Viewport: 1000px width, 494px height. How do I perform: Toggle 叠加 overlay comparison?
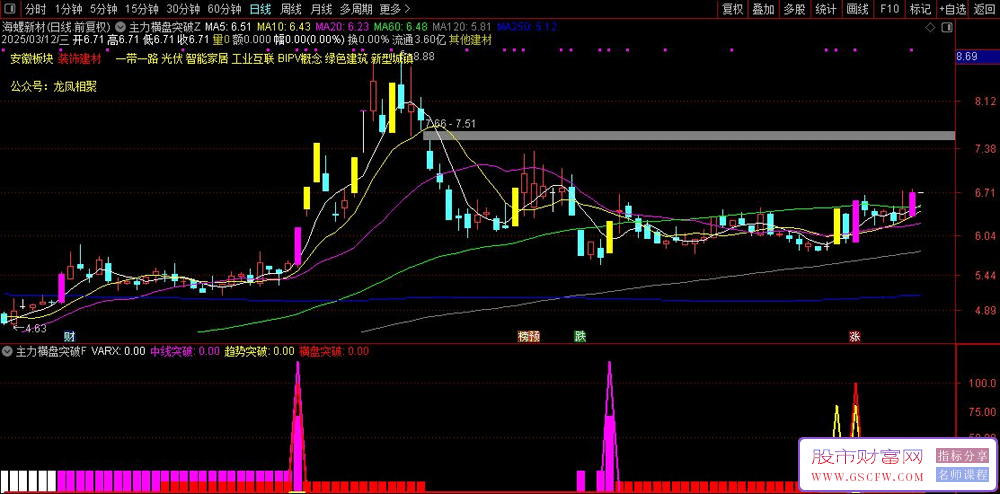pos(763,9)
